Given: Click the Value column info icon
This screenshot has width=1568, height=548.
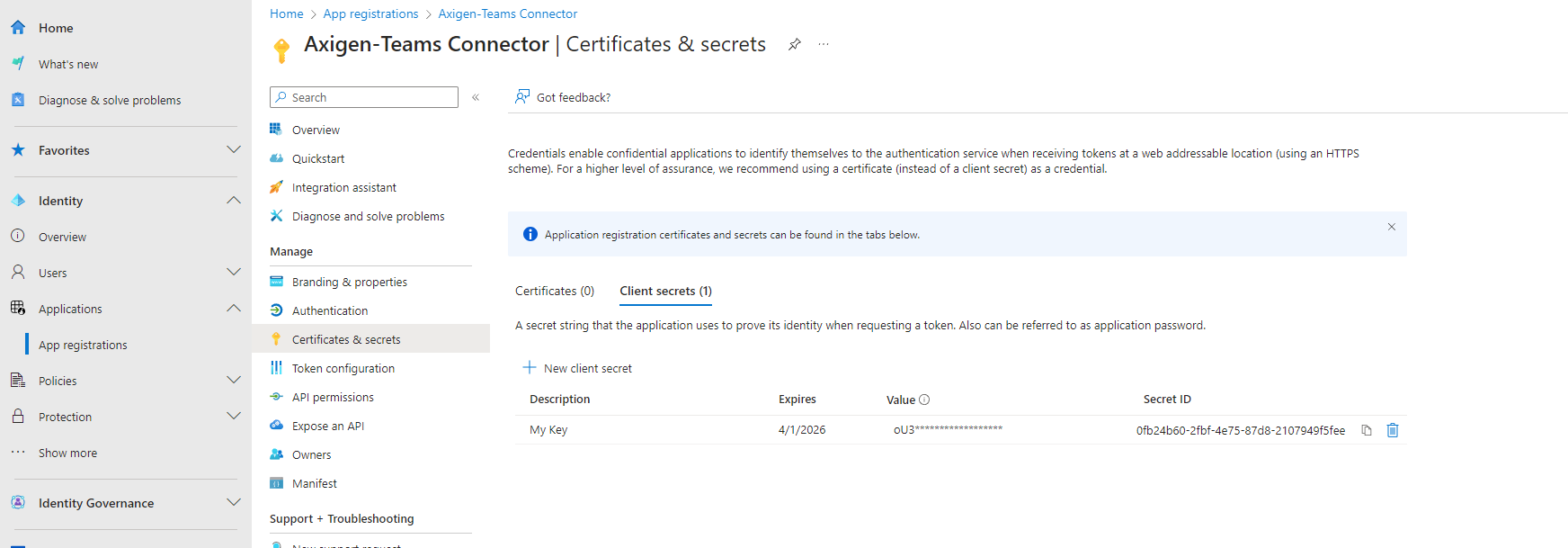Looking at the screenshot, I should tap(924, 400).
